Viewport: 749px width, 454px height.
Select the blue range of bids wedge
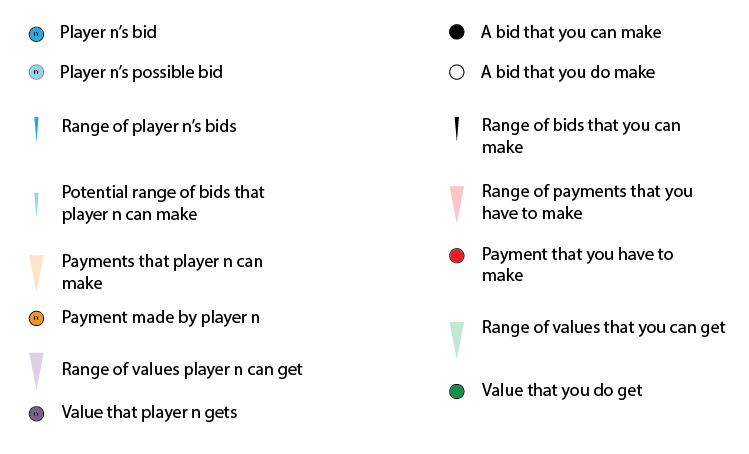(x=36, y=129)
